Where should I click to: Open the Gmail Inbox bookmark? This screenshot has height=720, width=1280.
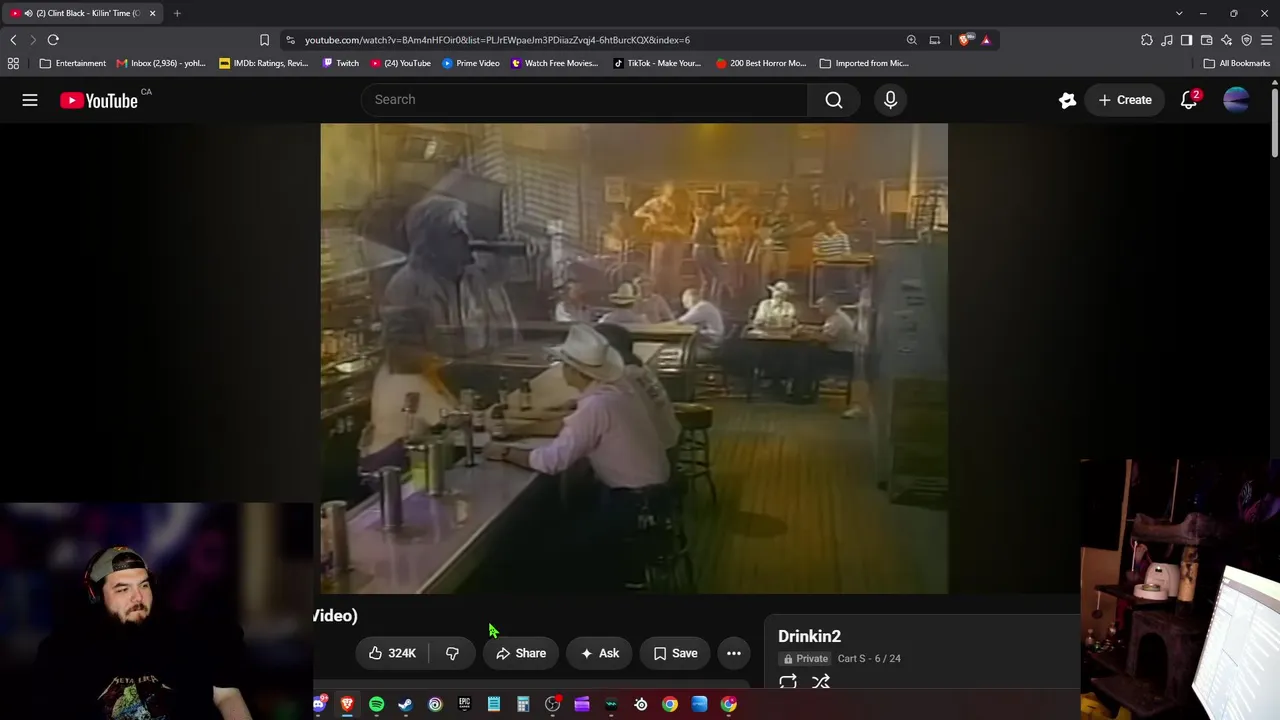coord(161,63)
